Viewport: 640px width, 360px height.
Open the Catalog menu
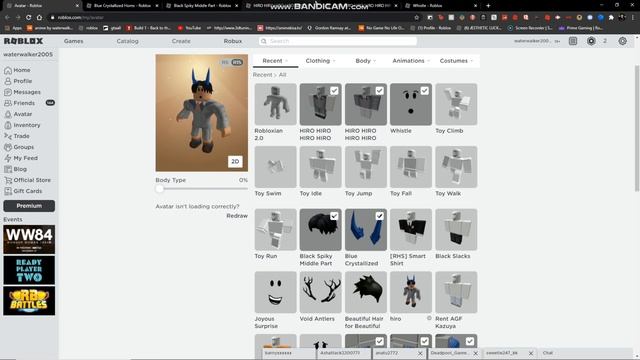tap(127, 41)
